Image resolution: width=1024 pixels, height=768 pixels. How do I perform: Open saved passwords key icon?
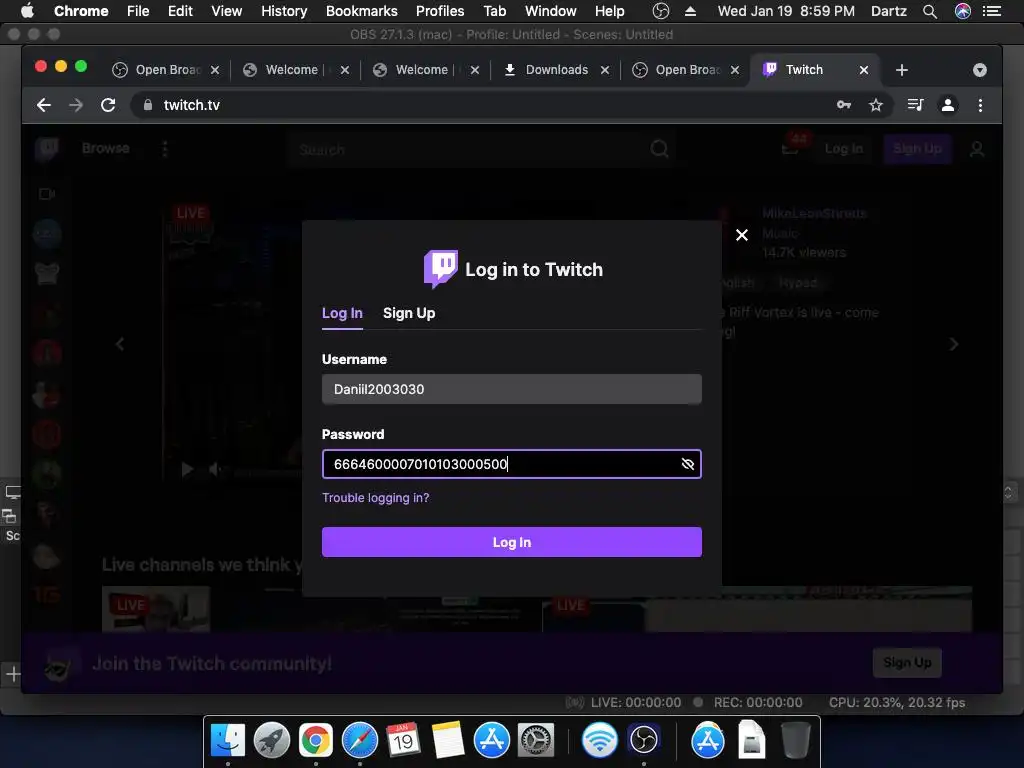844,105
